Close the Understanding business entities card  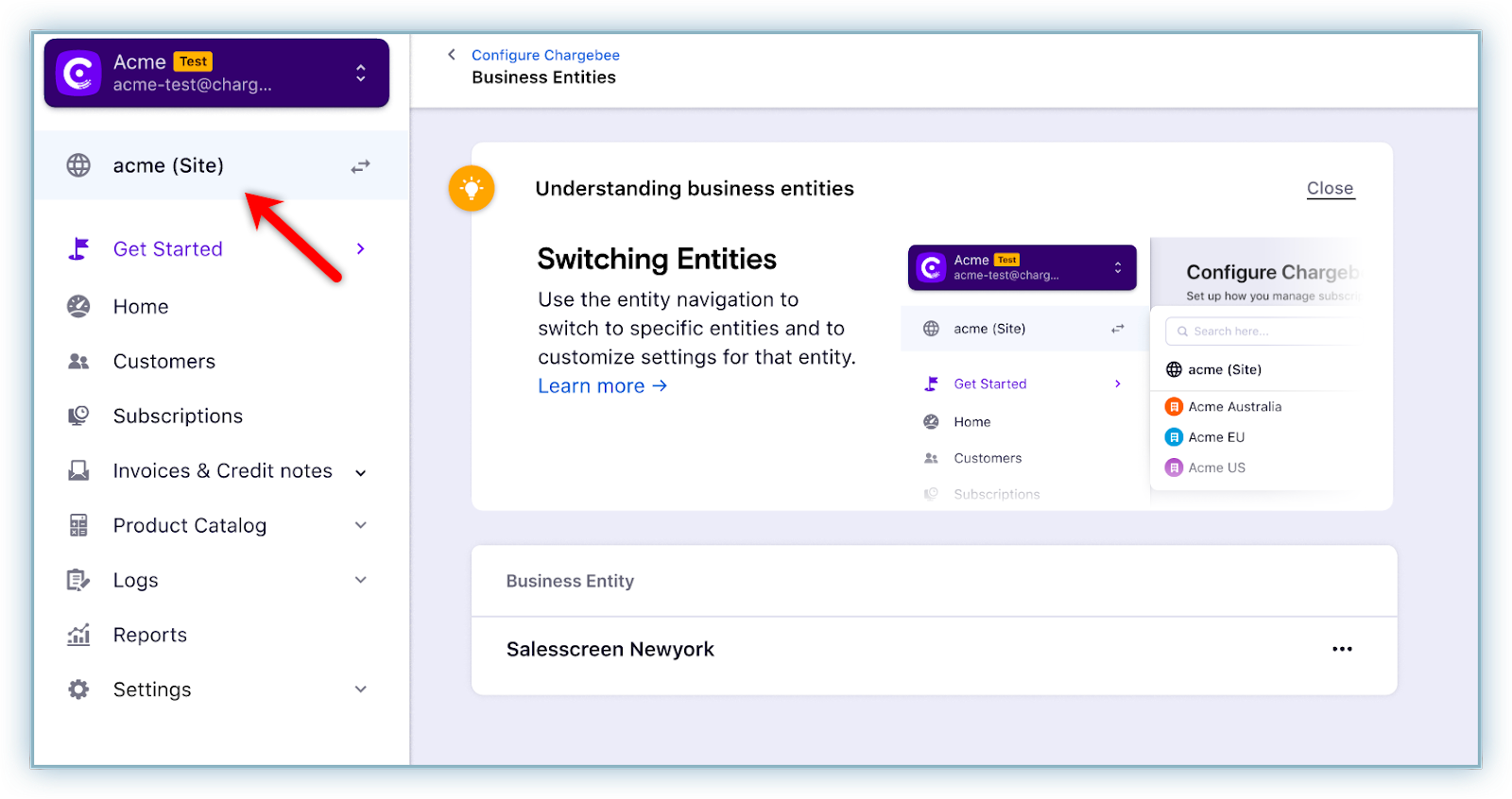[x=1330, y=188]
